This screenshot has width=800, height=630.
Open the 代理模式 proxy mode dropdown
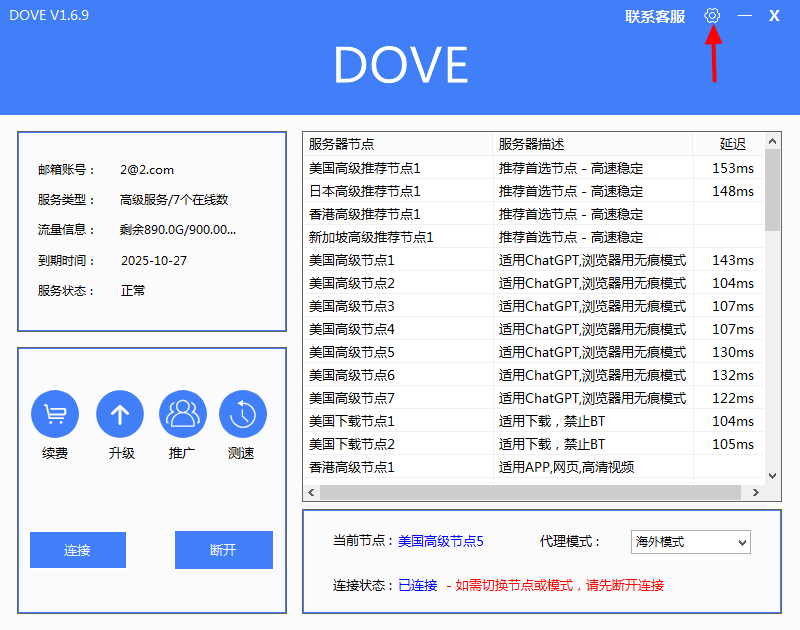point(690,542)
